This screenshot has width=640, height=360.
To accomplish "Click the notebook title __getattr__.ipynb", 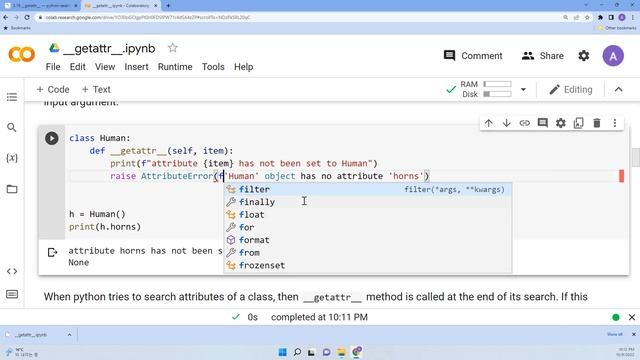I will (109, 49).
